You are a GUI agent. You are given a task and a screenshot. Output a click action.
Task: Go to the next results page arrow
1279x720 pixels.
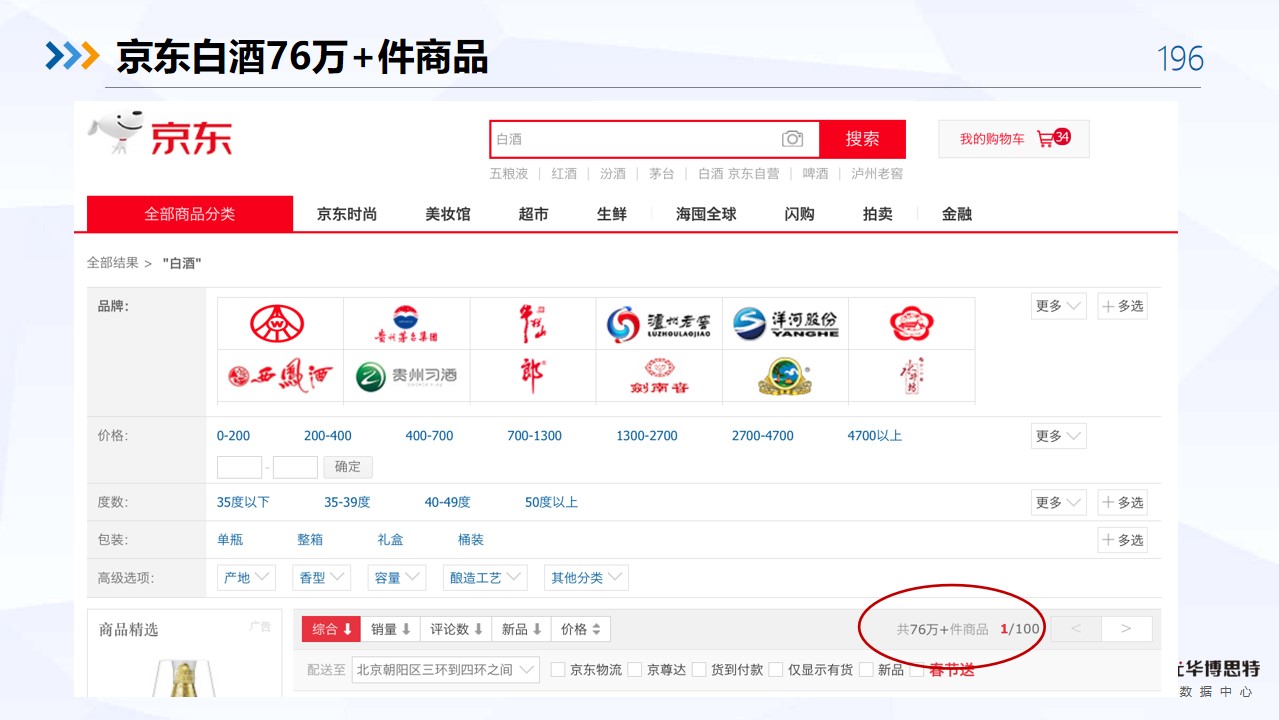pyautogui.click(x=1127, y=629)
